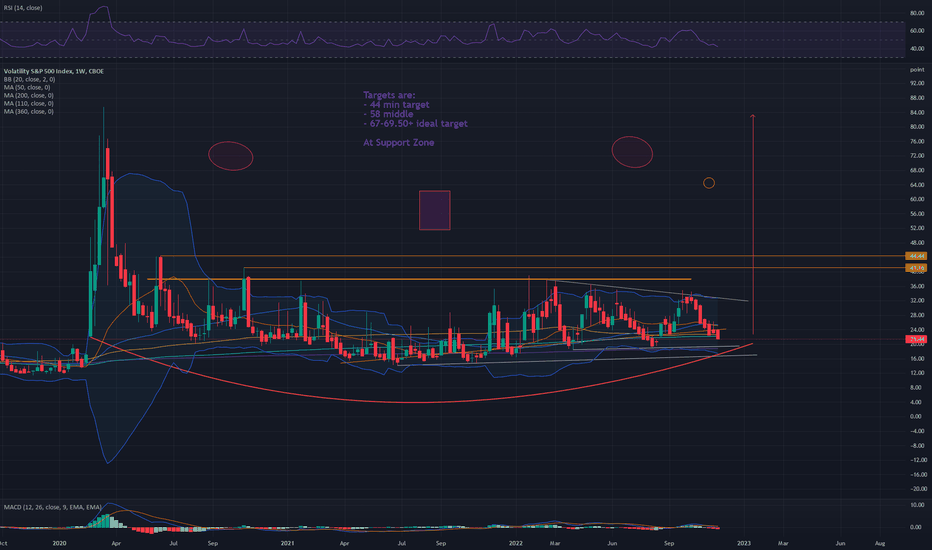Image resolution: width=932 pixels, height=550 pixels.
Task: Select the '- 58 middle' annotation line
Action: pos(388,114)
